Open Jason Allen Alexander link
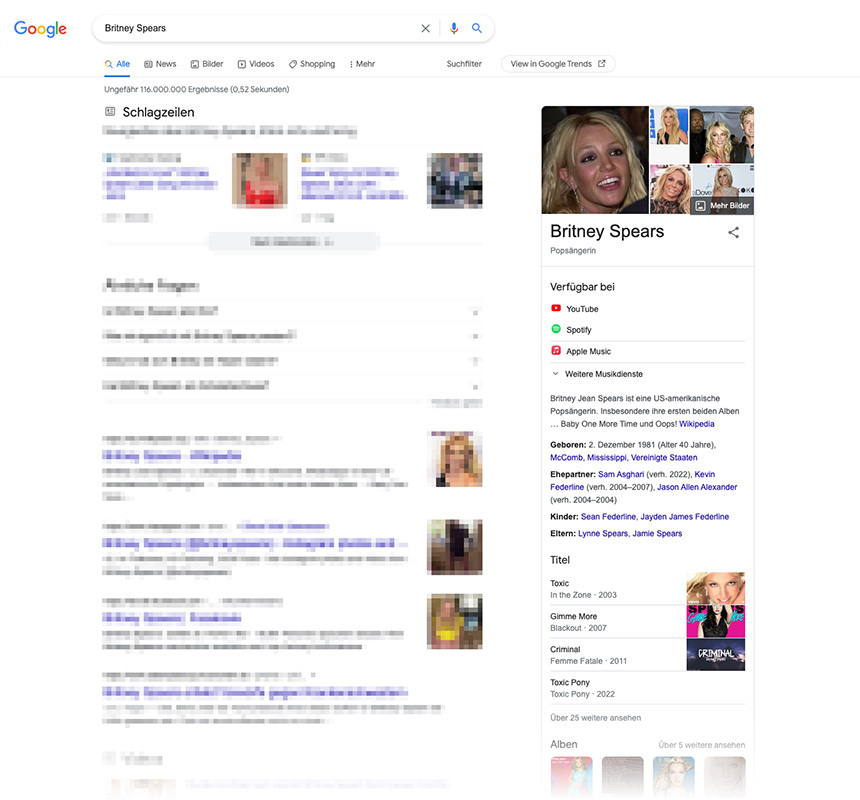This screenshot has height=800, width=860. coord(697,487)
